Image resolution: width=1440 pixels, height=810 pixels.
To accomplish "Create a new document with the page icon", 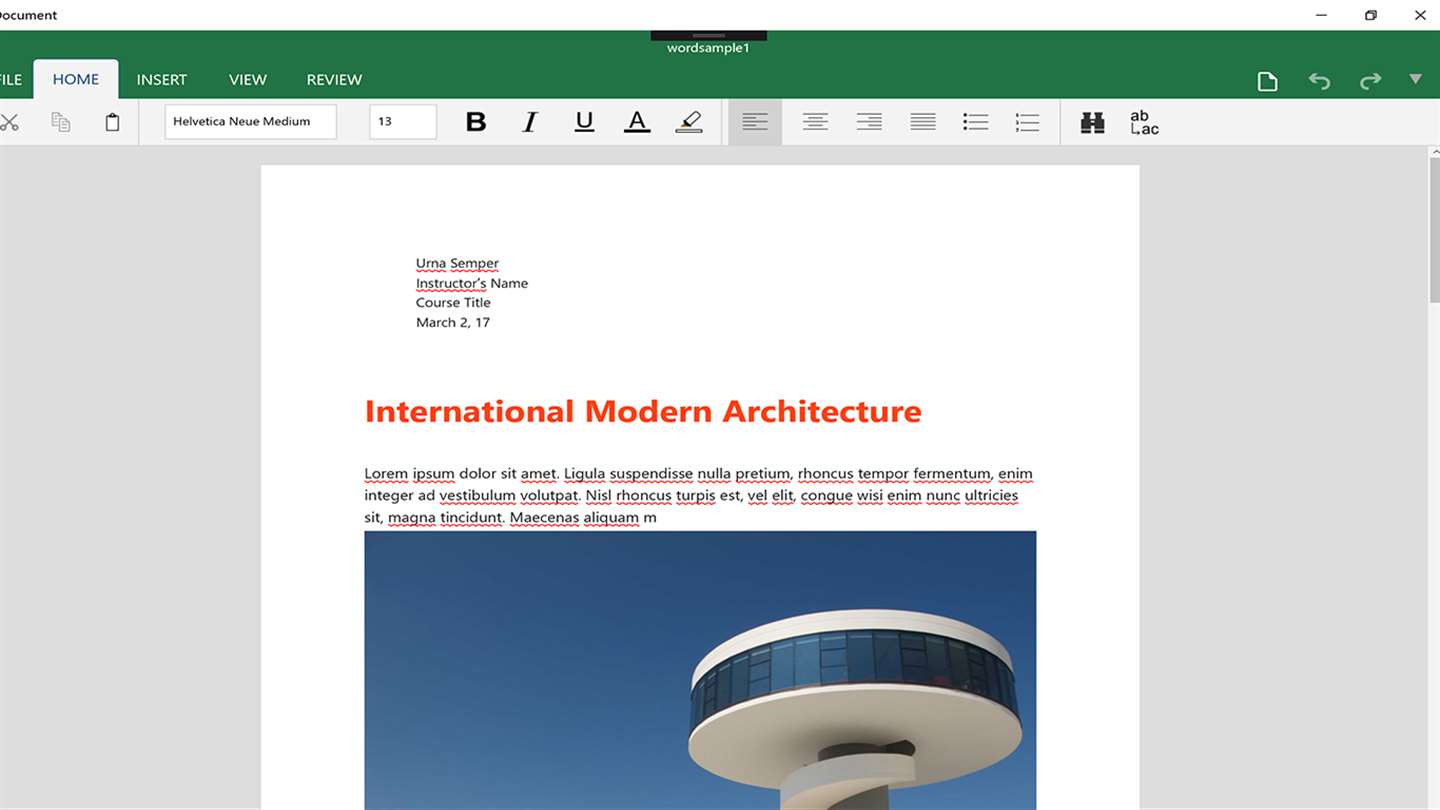I will coord(1267,81).
